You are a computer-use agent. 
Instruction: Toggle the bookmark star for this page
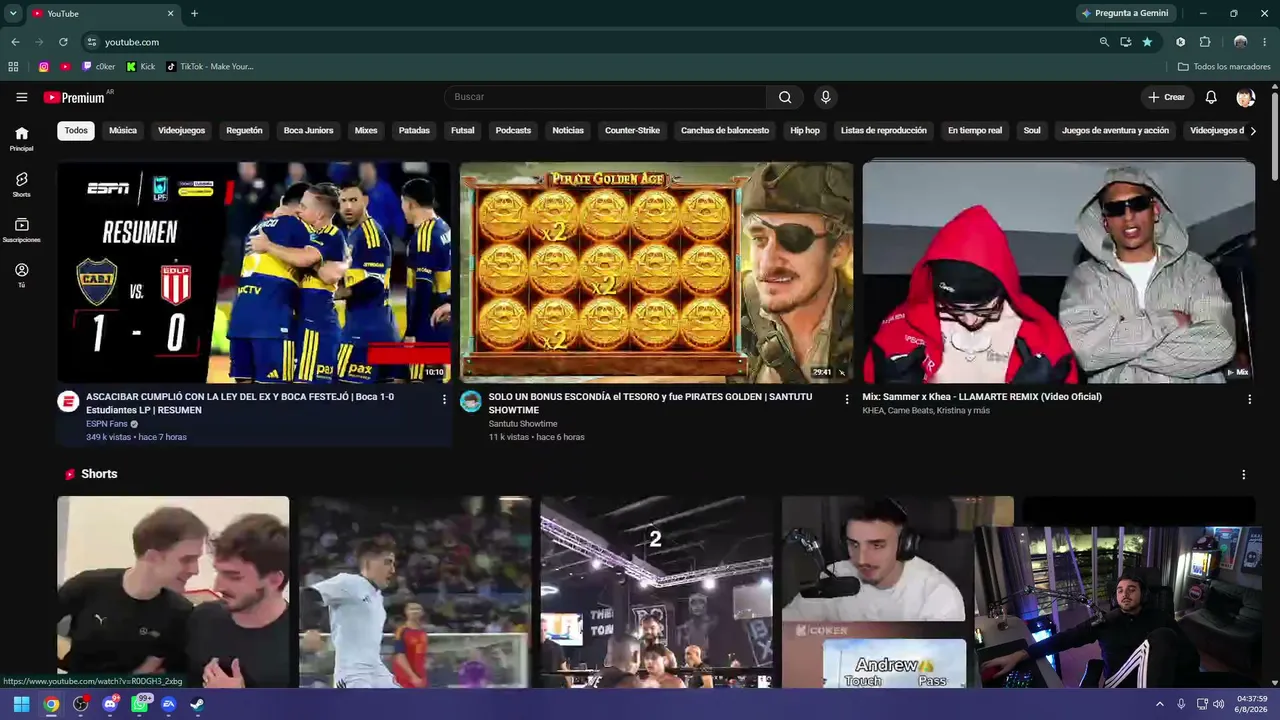(x=1147, y=42)
